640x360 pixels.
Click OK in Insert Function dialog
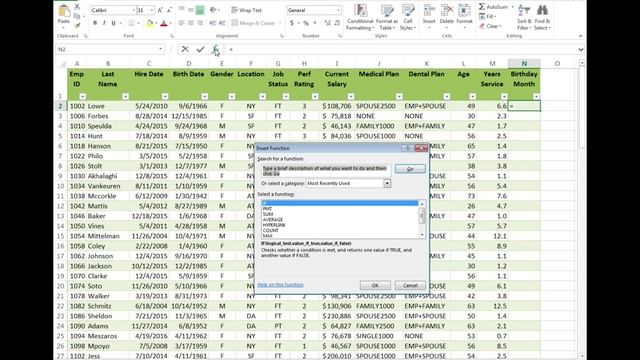click(x=375, y=285)
